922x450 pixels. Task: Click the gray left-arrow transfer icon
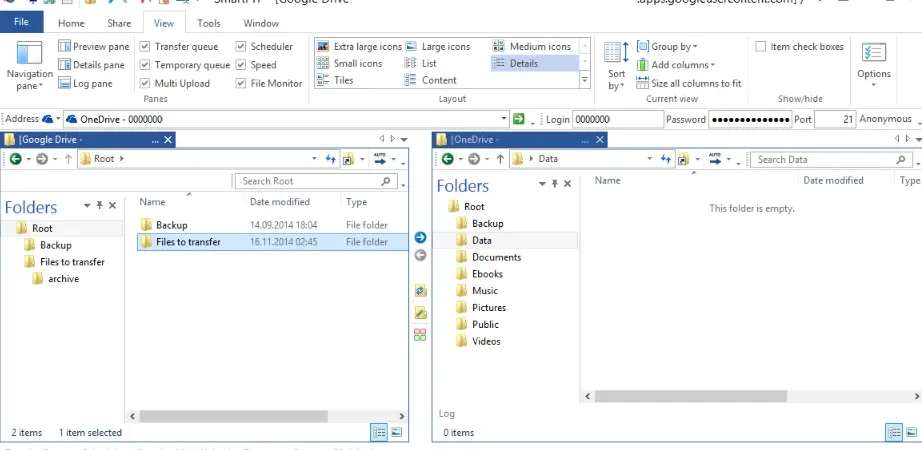tap(420, 255)
